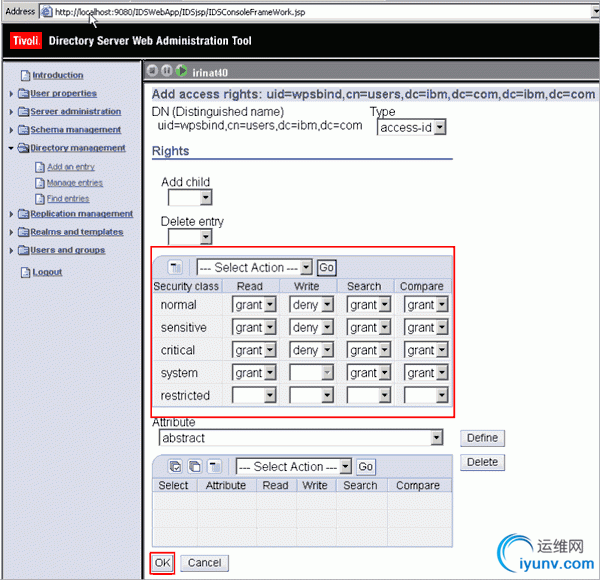This screenshot has height=580, width=600.
Task: Click the User properties folder icon
Action: [x=23, y=93]
